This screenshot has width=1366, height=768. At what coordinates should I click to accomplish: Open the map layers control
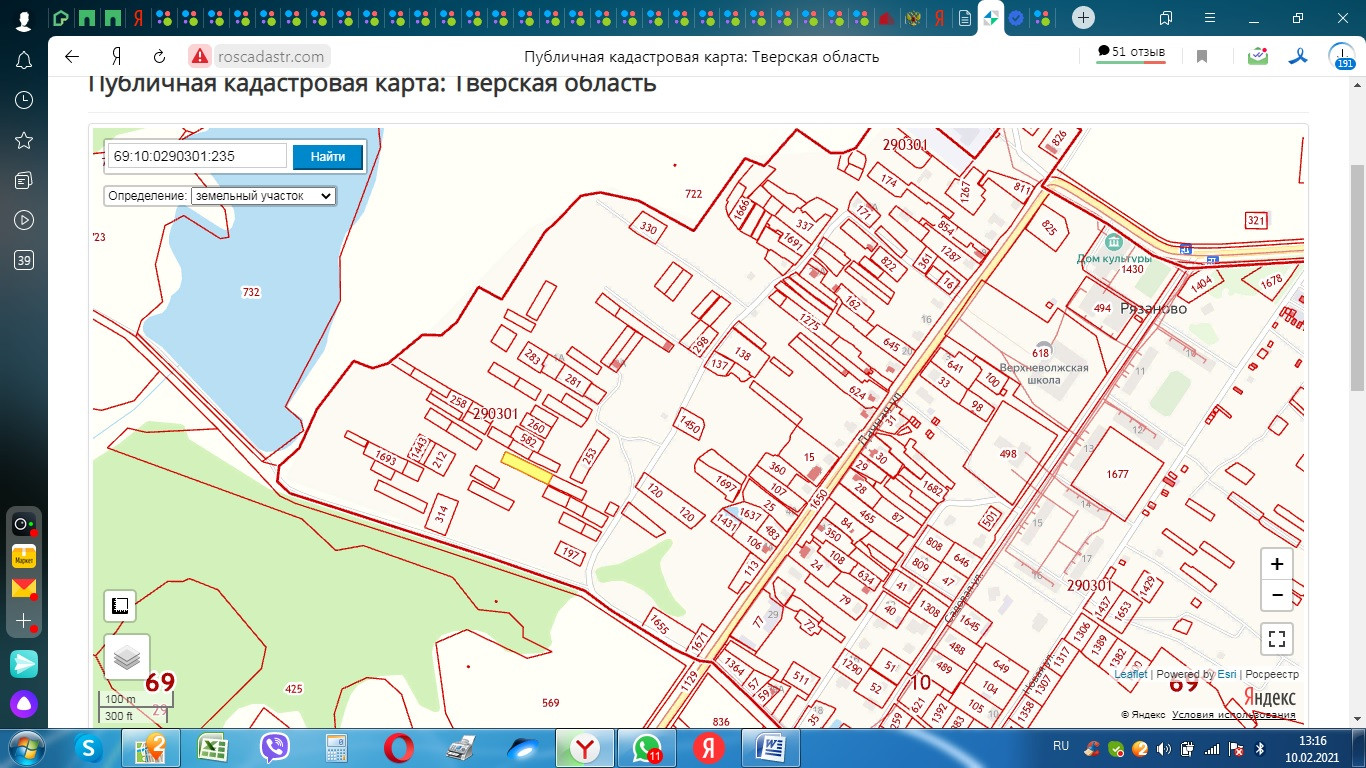(x=127, y=657)
